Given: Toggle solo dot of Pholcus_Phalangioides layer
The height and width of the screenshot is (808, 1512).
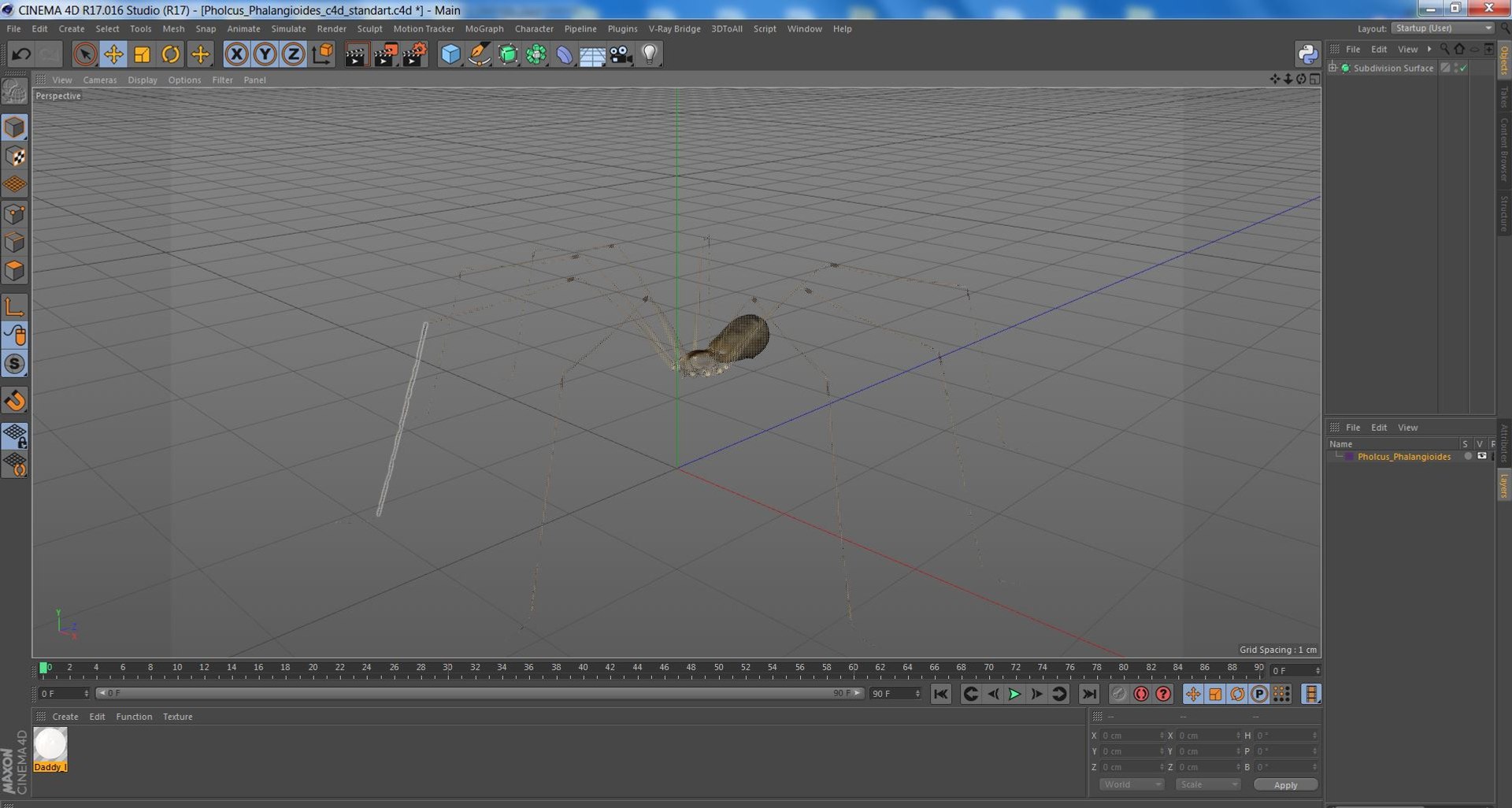Looking at the screenshot, I should (x=1468, y=456).
